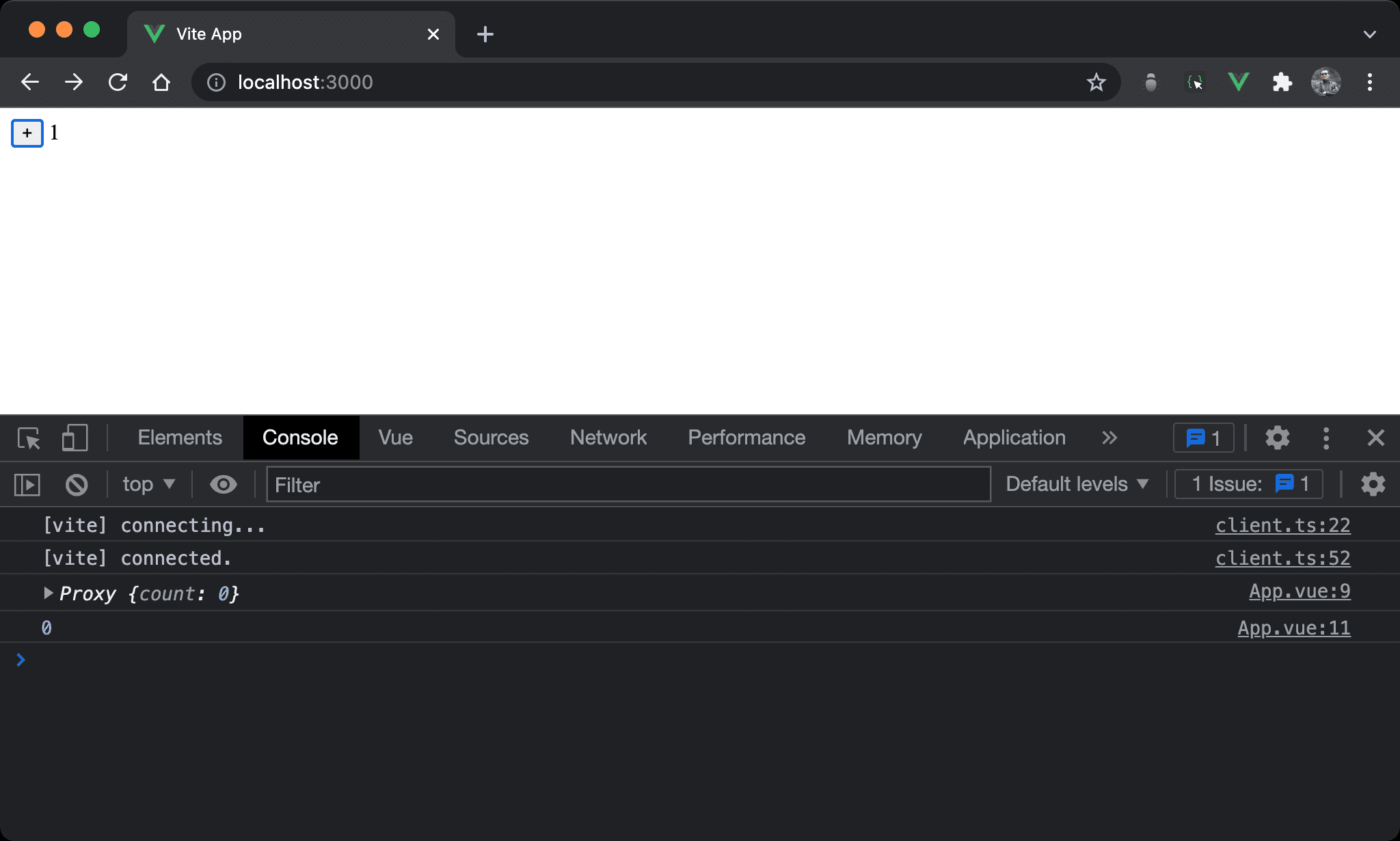The width and height of the screenshot is (1400, 841).
Task: Click the Vue devtools panel icon
Action: pos(397,437)
